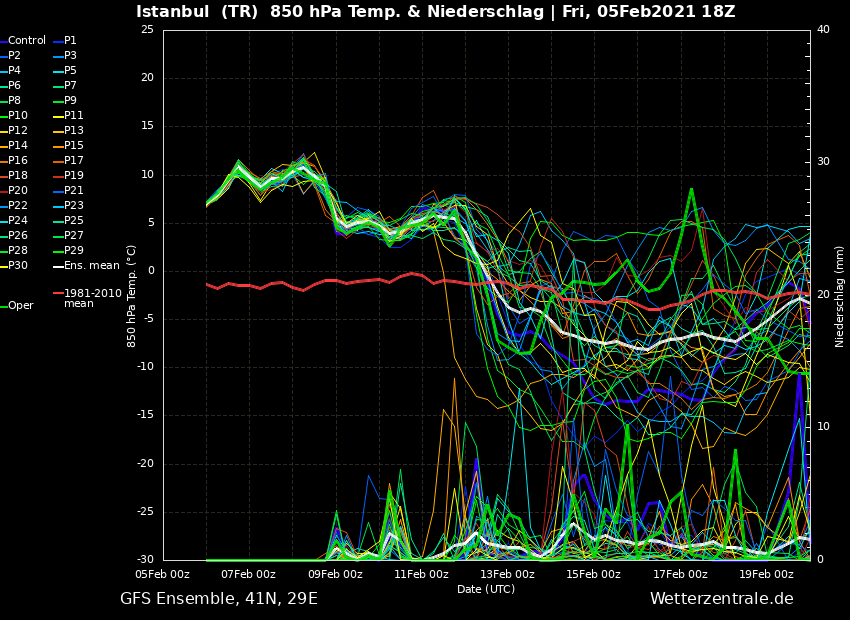Screen dimensions: 850x620
Task: Click the '05Feb 00z' date label
Action: coord(163,574)
